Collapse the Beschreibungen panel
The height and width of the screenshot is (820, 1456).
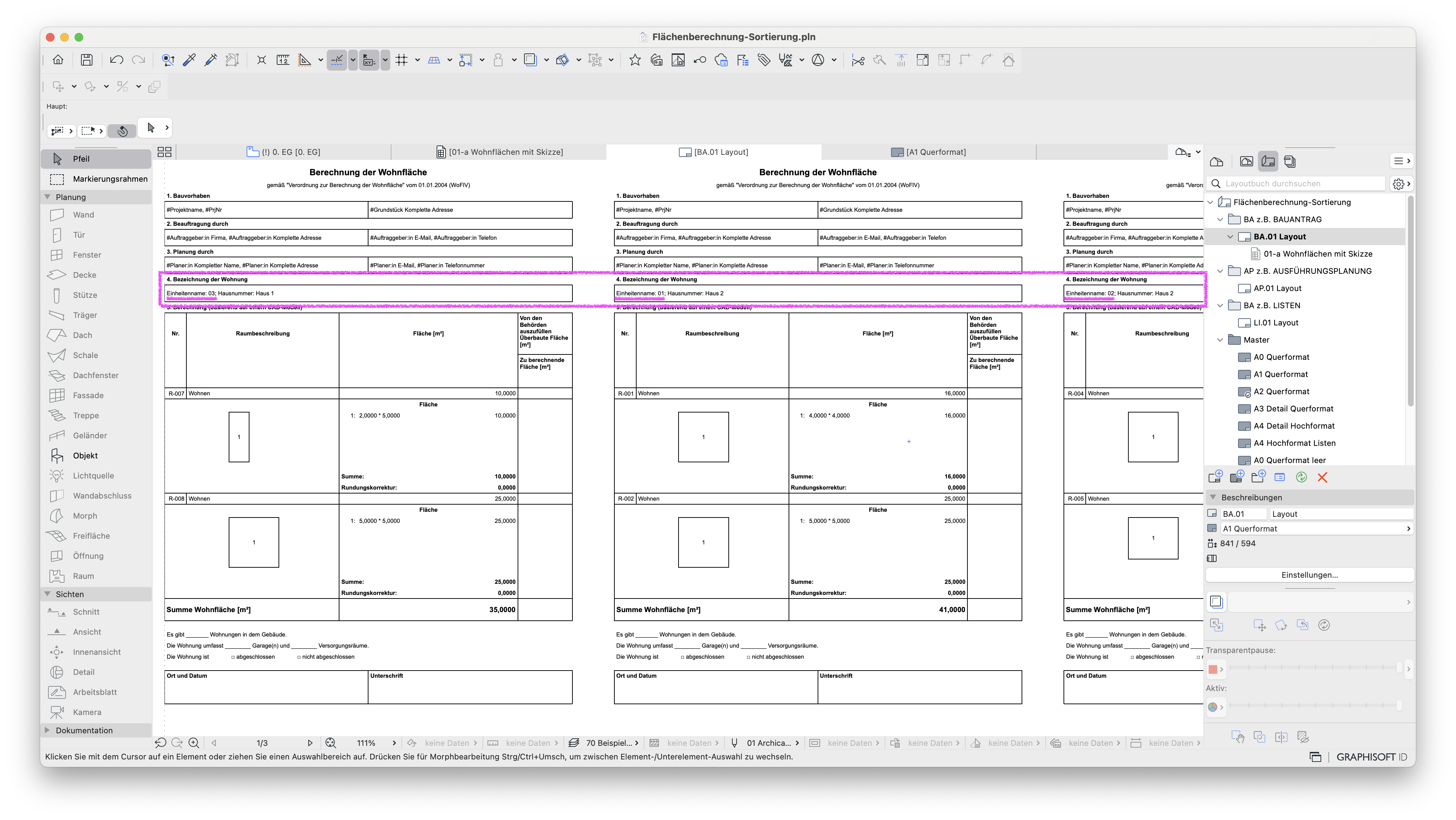[1213, 497]
